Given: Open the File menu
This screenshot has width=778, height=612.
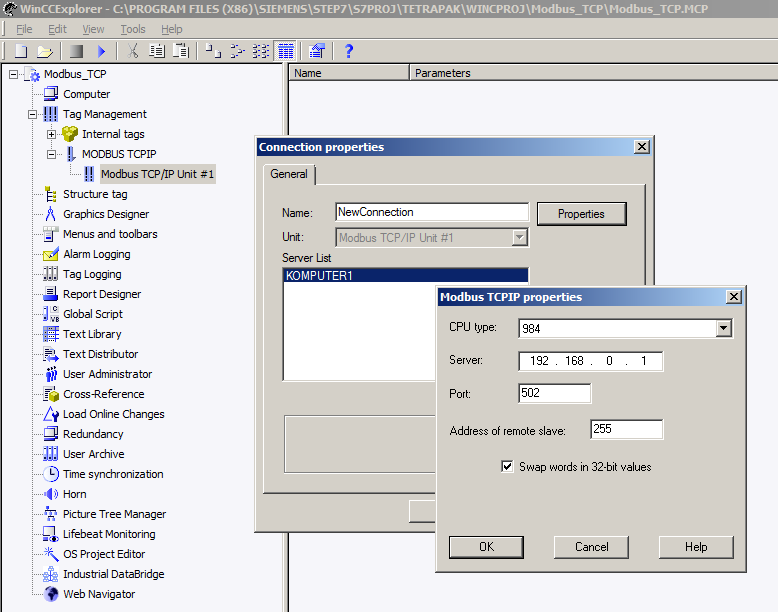Looking at the screenshot, I should pos(24,29).
